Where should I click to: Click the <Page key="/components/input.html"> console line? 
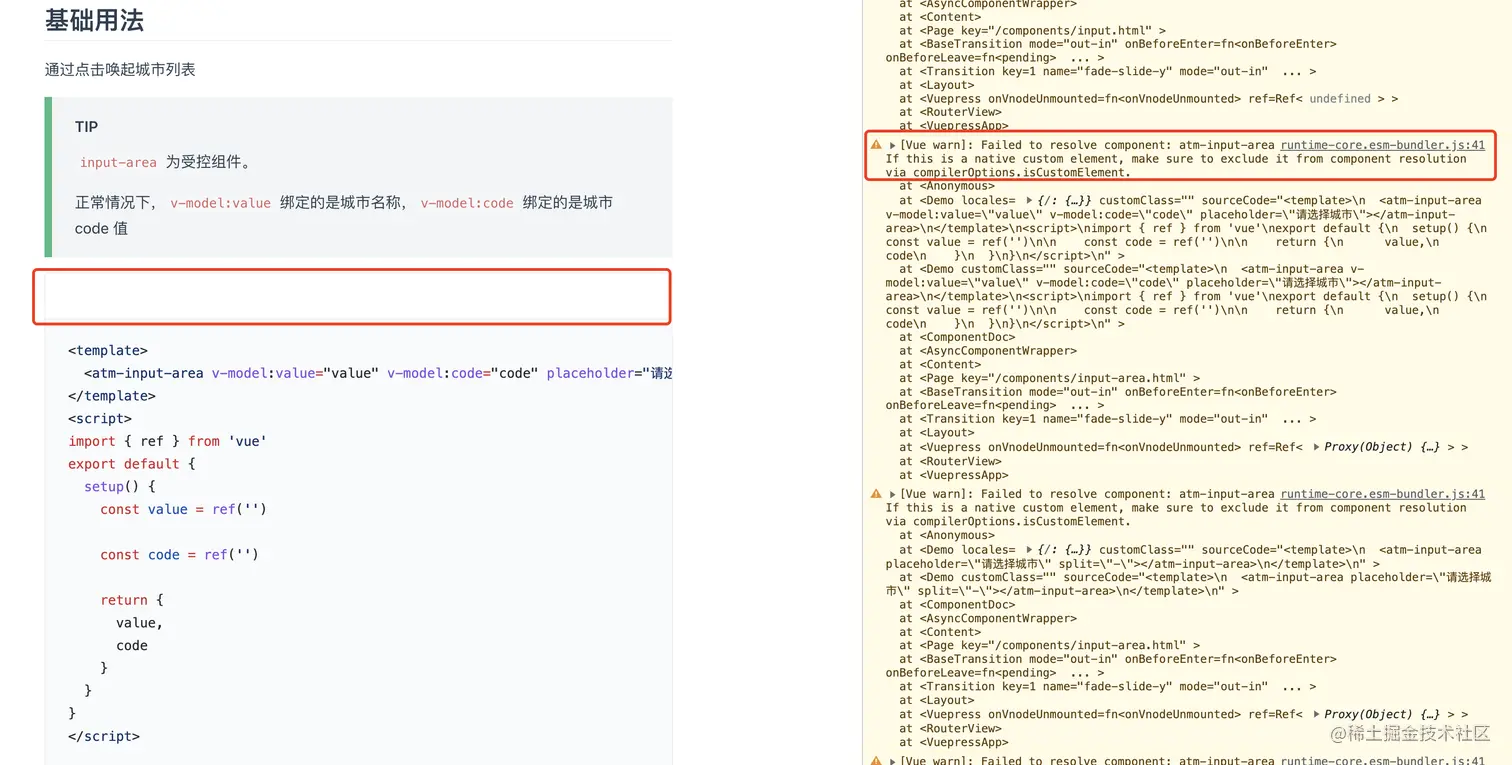1032,31
